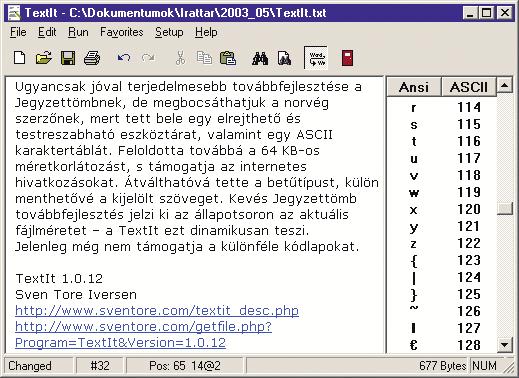Select the ASCII row for 'v' 118
519x378 pixels.
(x=442, y=175)
